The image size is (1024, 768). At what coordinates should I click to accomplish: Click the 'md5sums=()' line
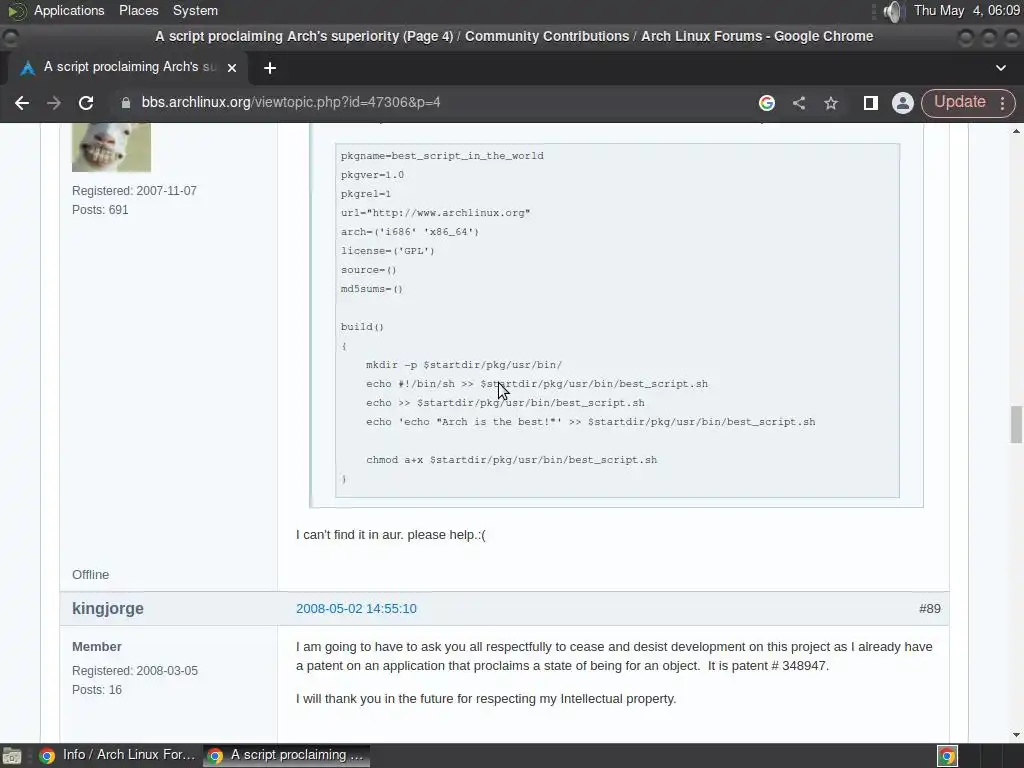[372, 289]
